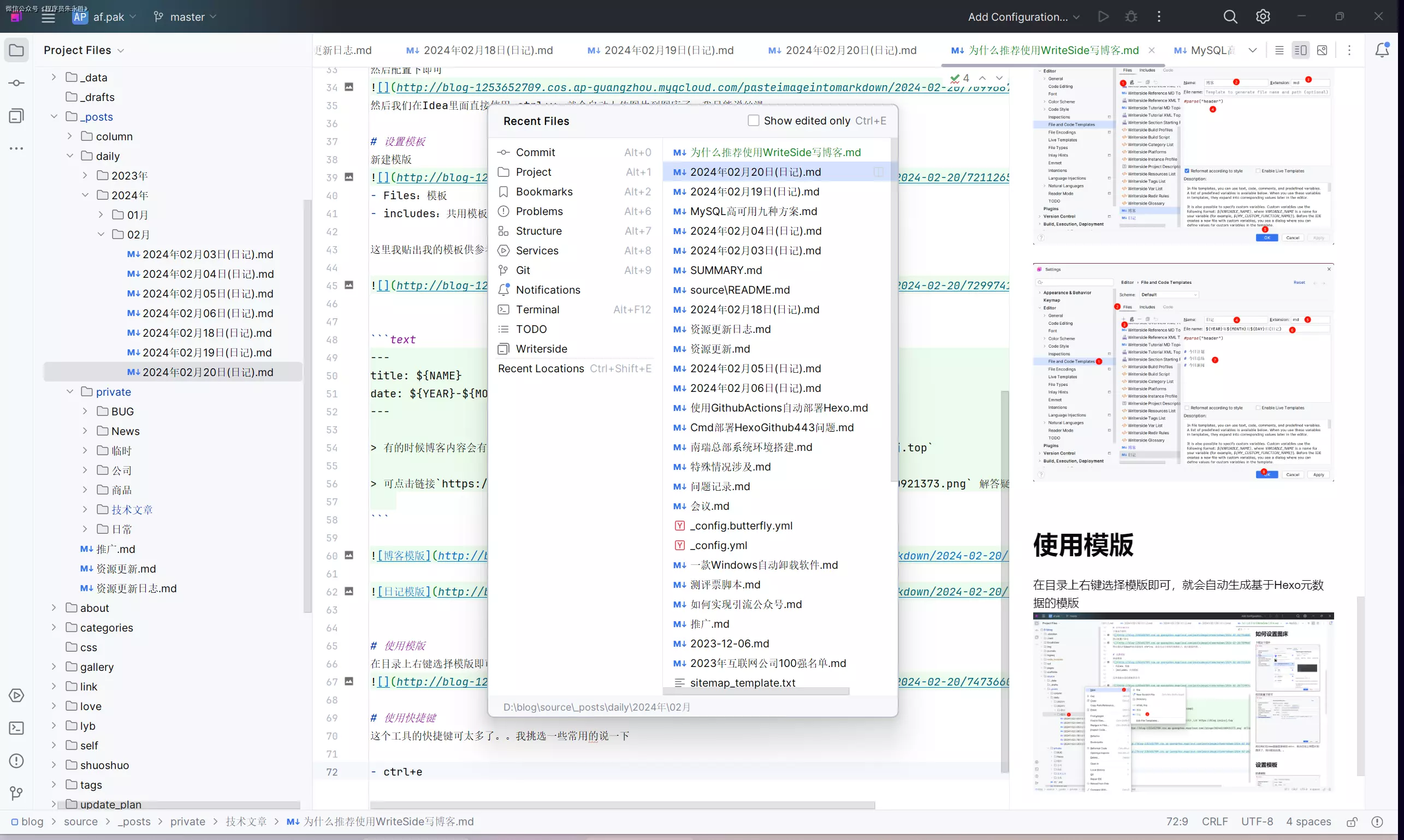
Task: Open the IDE settings gear
Action: pyautogui.click(x=1263, y=17)
